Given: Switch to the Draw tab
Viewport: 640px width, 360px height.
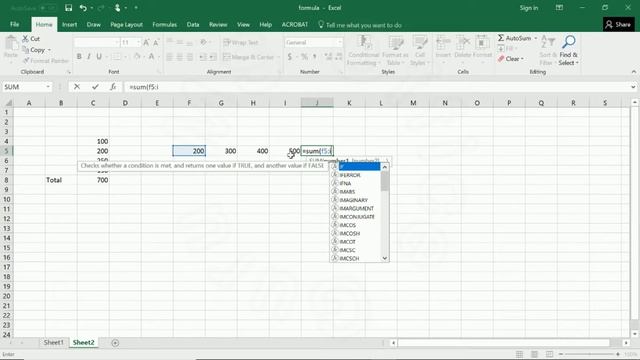Looking at the screenshot, I should tap(93, 24).
